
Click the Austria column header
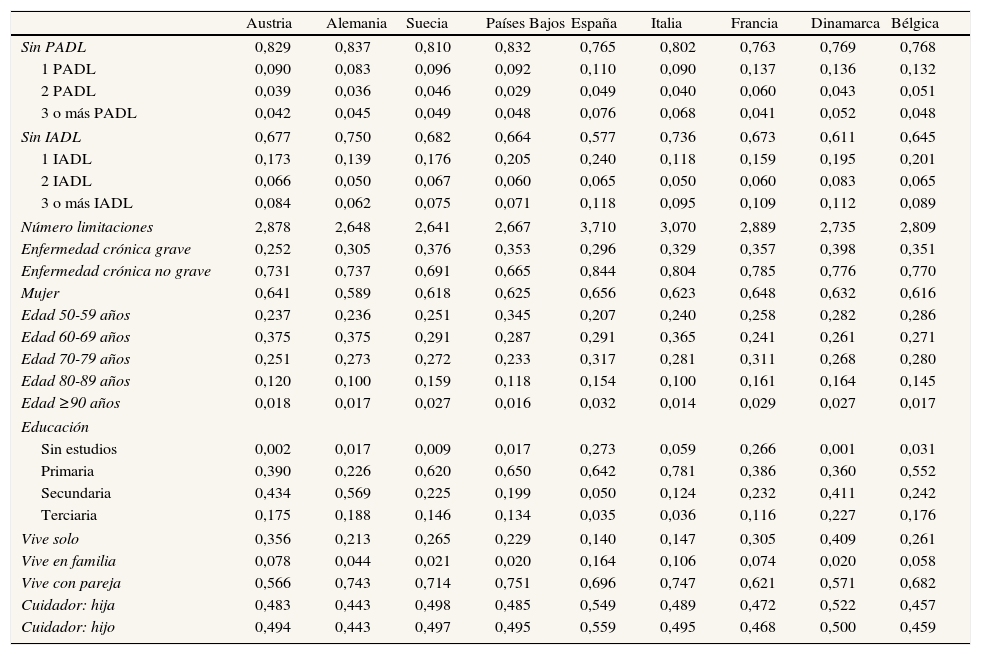pyautogui.click(x=269, y=23)
